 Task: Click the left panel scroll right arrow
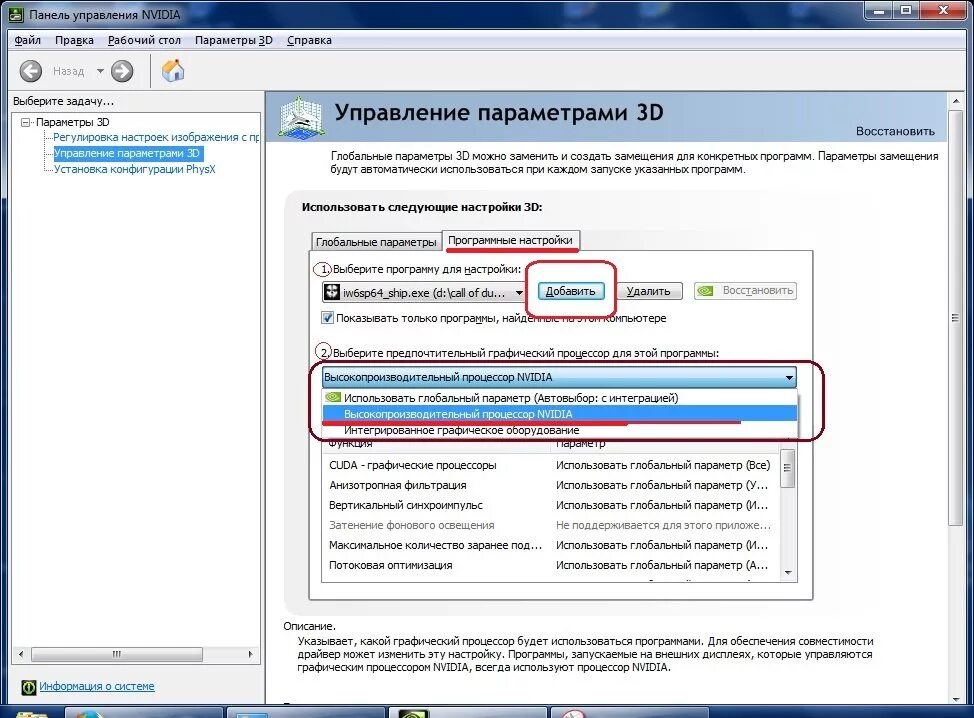[250, 654]
